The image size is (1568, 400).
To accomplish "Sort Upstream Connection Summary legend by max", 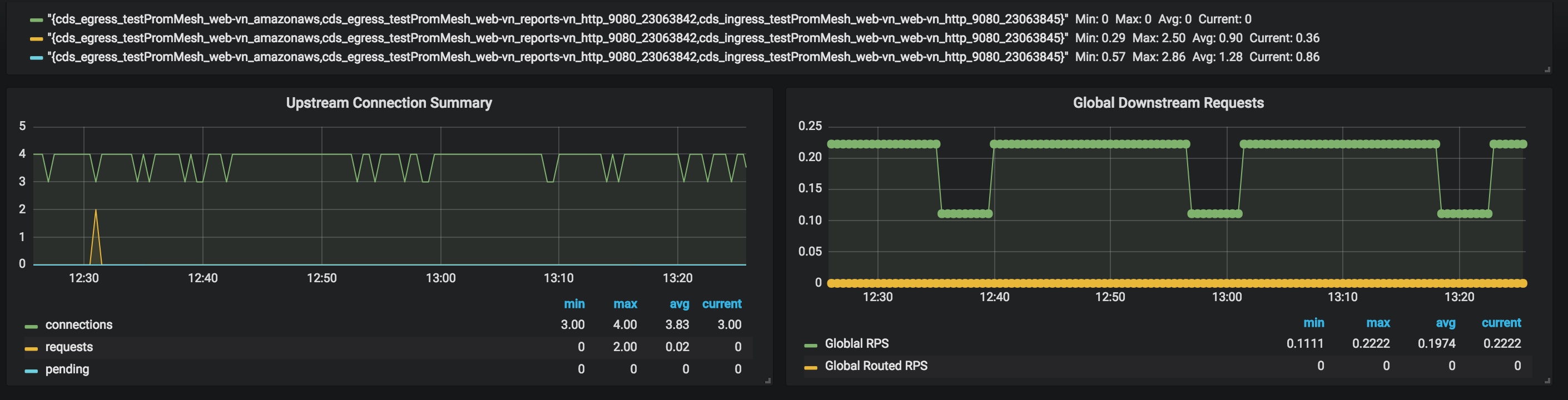I will pyautogui.click(x=625, y=304).
